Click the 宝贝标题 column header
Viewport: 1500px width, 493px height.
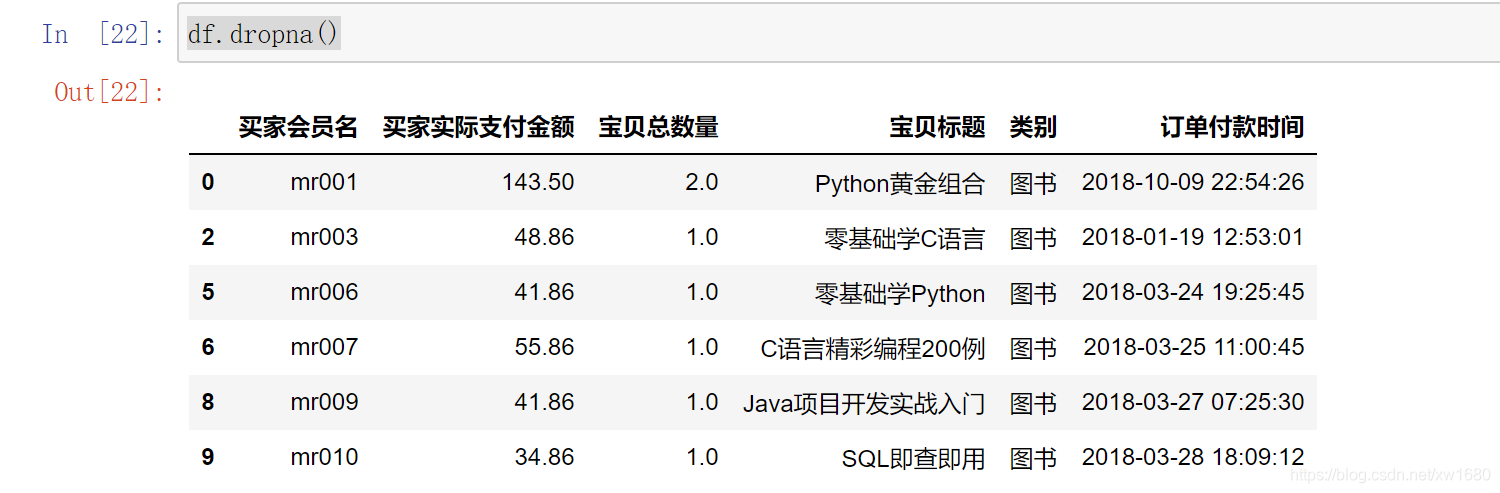pos(938,127)
